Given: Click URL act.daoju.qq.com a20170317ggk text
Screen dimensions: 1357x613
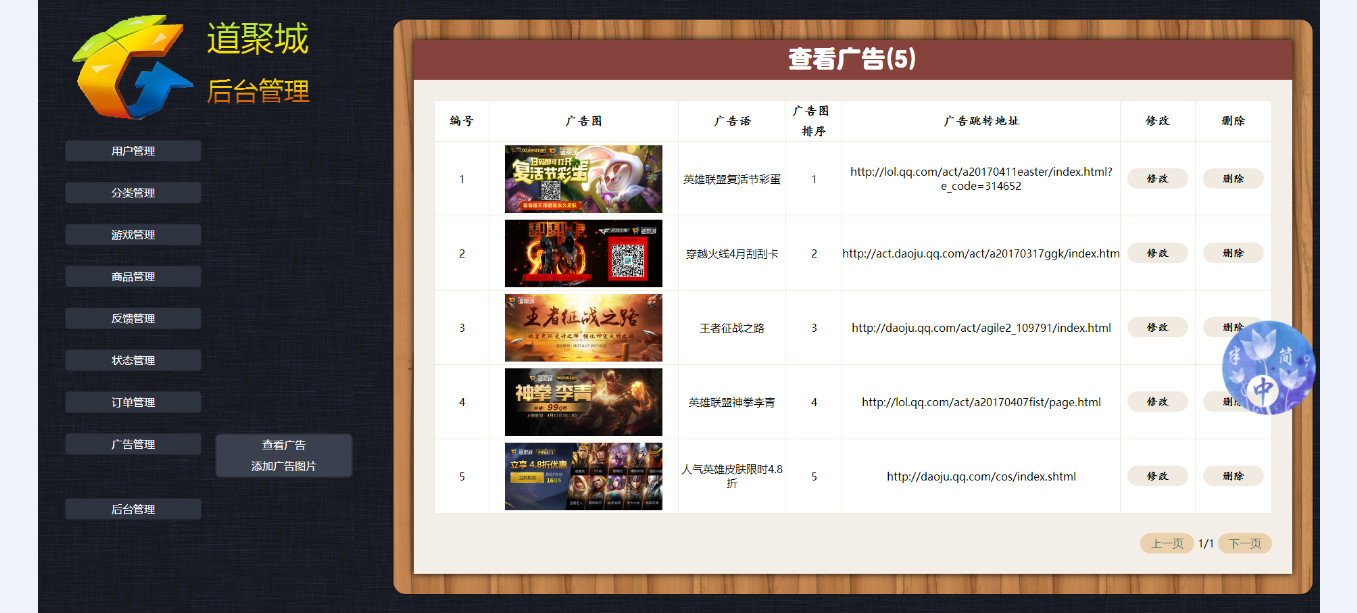Looking at the screenshot, I should [981, 254].
